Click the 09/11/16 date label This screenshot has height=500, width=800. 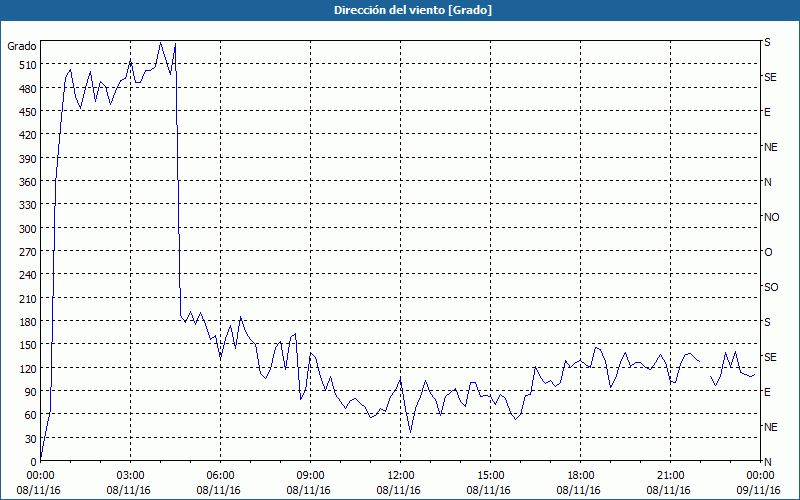click(759, 490)
